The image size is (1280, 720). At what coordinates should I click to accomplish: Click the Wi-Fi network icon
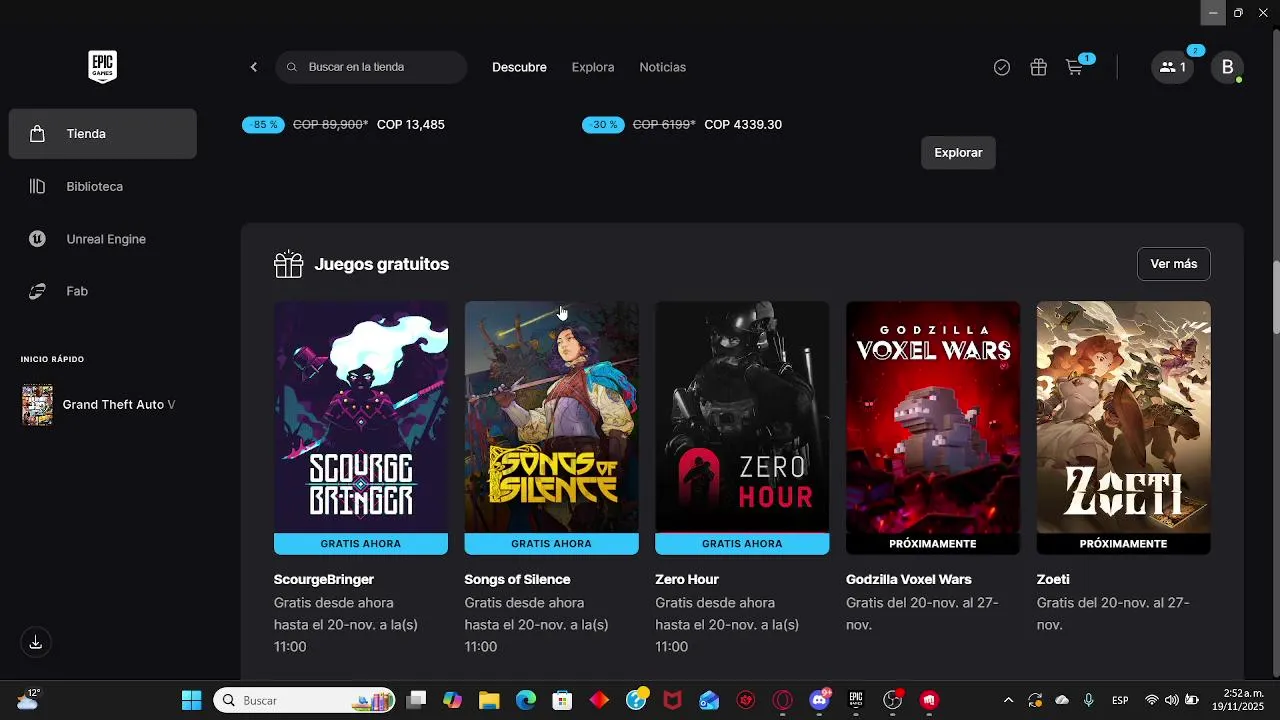(x=1152, y=700)
